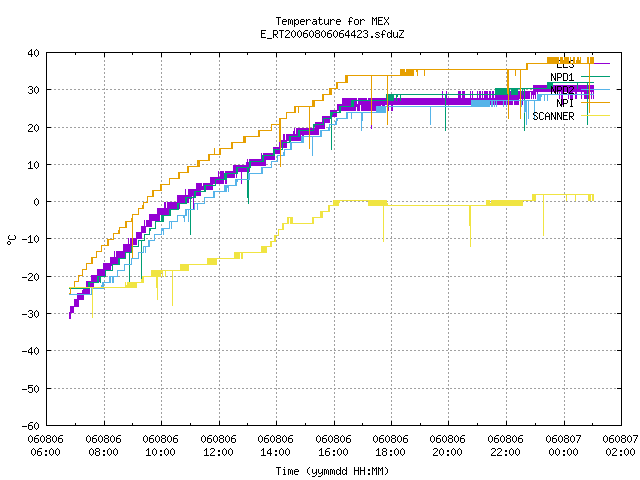The height and width of the screenshot is (480, 640).
Task: Click the 'ELS' legend label
Action: pyautogui.click(x=565, y=64)
